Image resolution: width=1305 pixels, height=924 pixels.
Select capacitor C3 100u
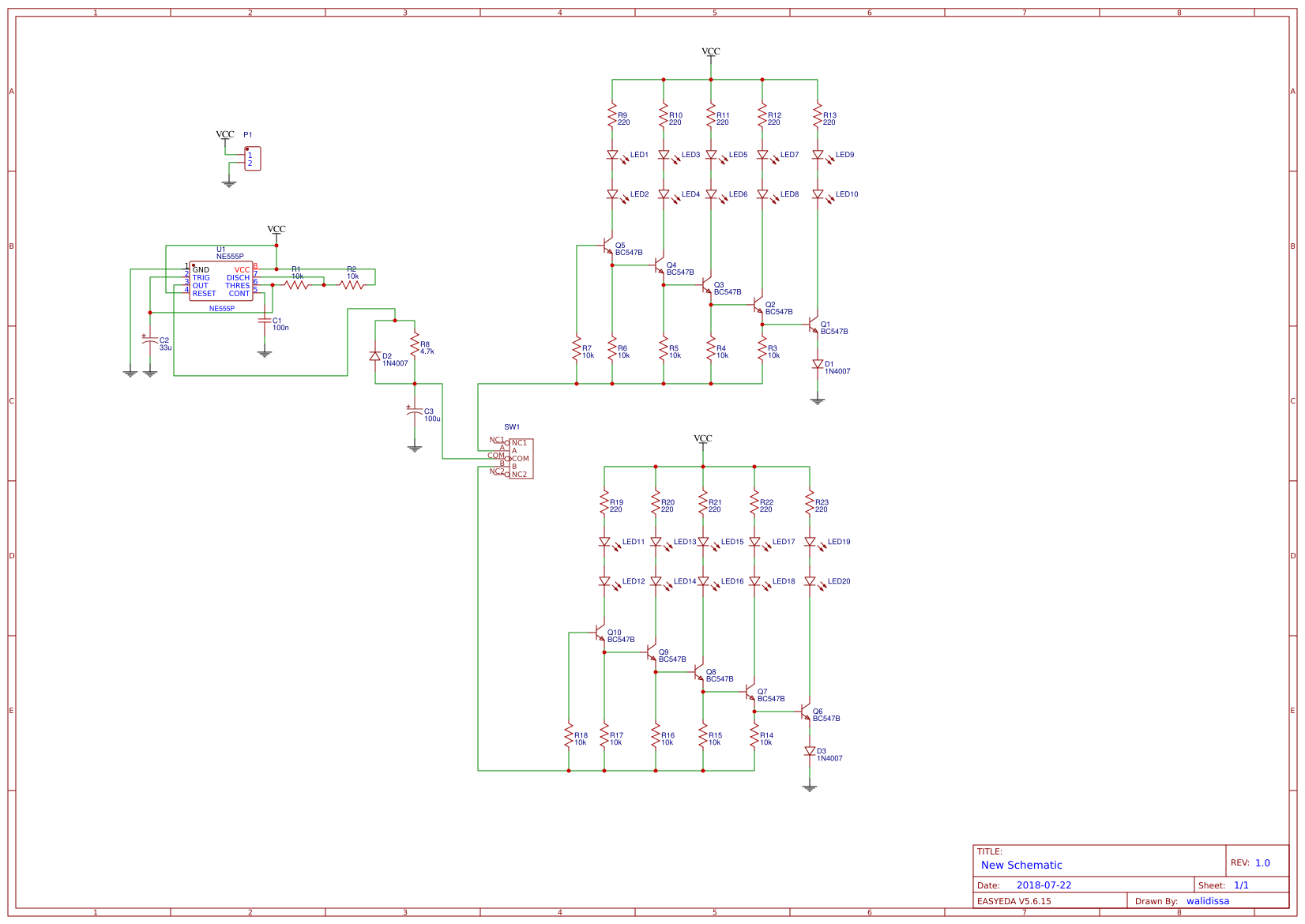pos(415,411)
